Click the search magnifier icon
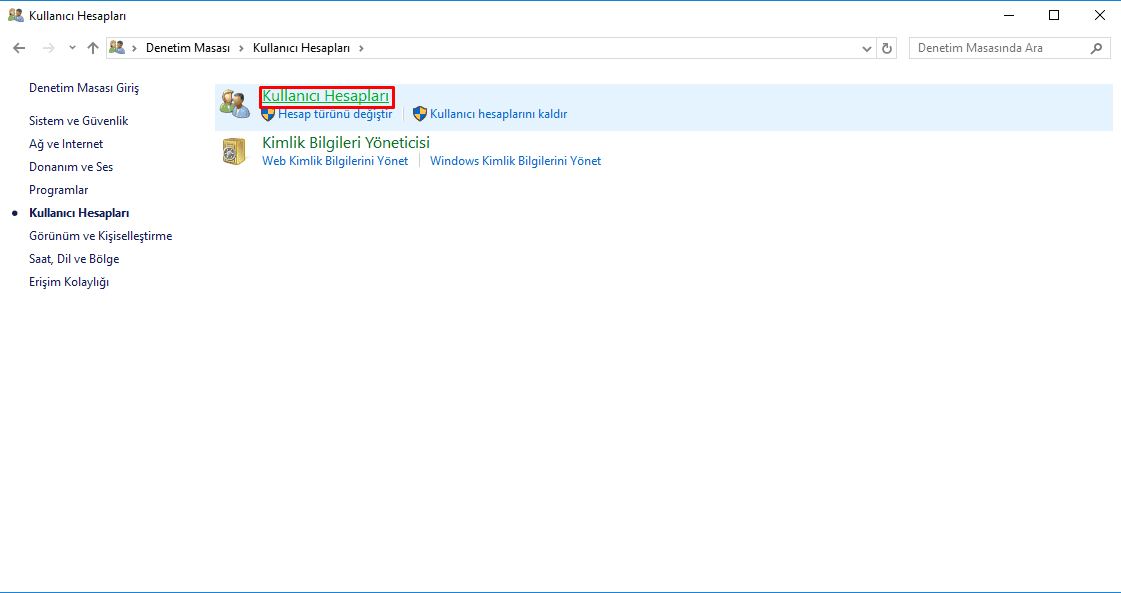The width and height of the screenshot is (1121, 593). (1097, 48)
